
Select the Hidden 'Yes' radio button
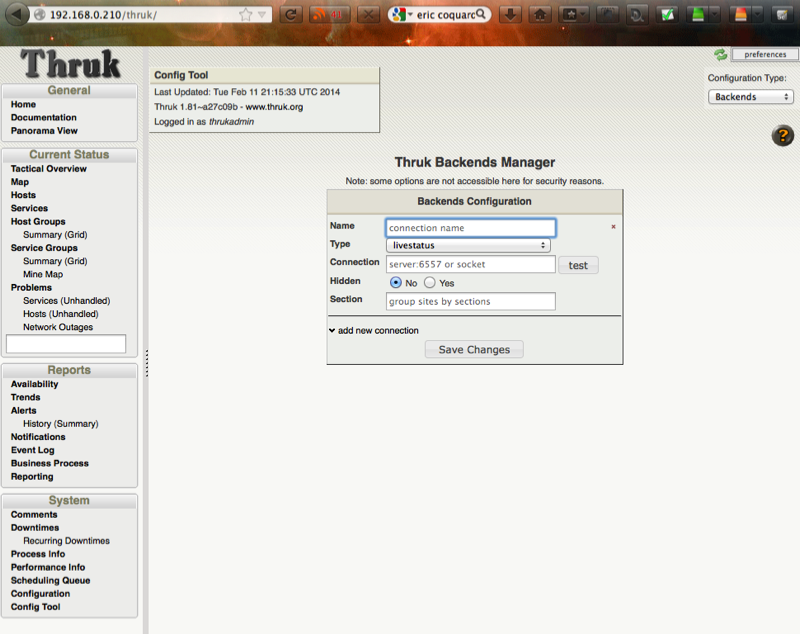coord(430,283)
